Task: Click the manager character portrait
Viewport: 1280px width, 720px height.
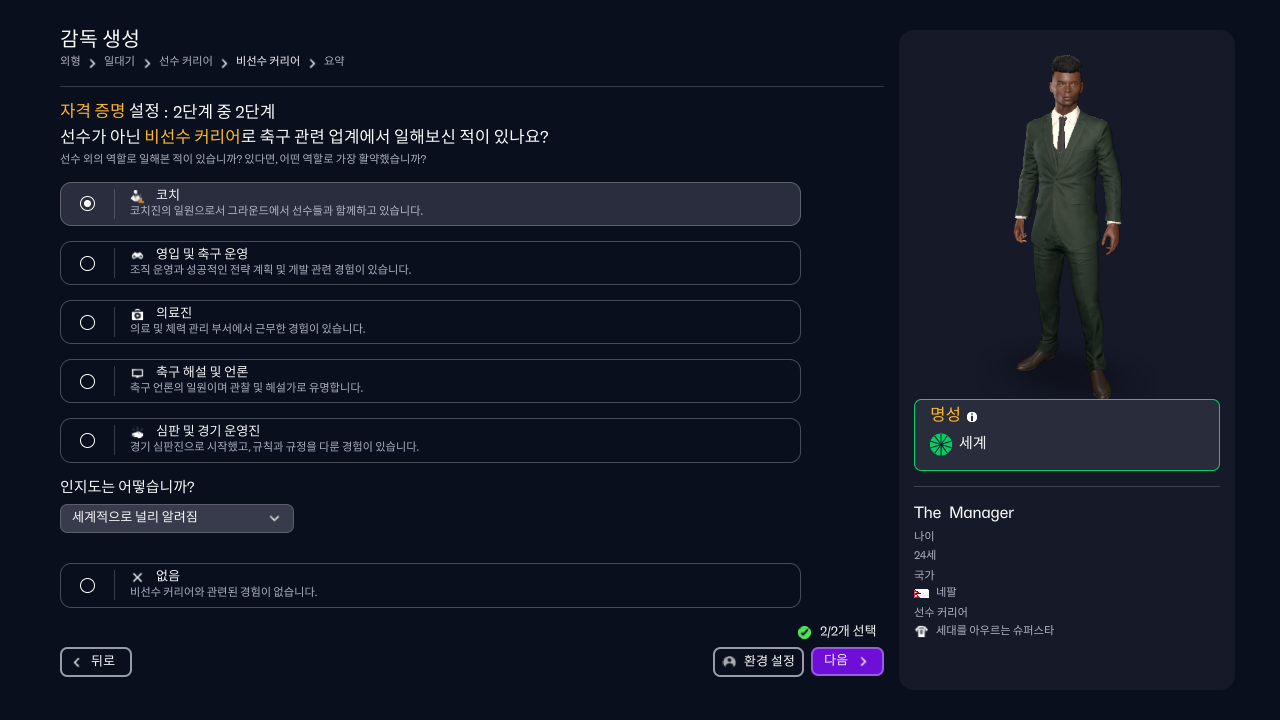Action: pos(1066,220)
